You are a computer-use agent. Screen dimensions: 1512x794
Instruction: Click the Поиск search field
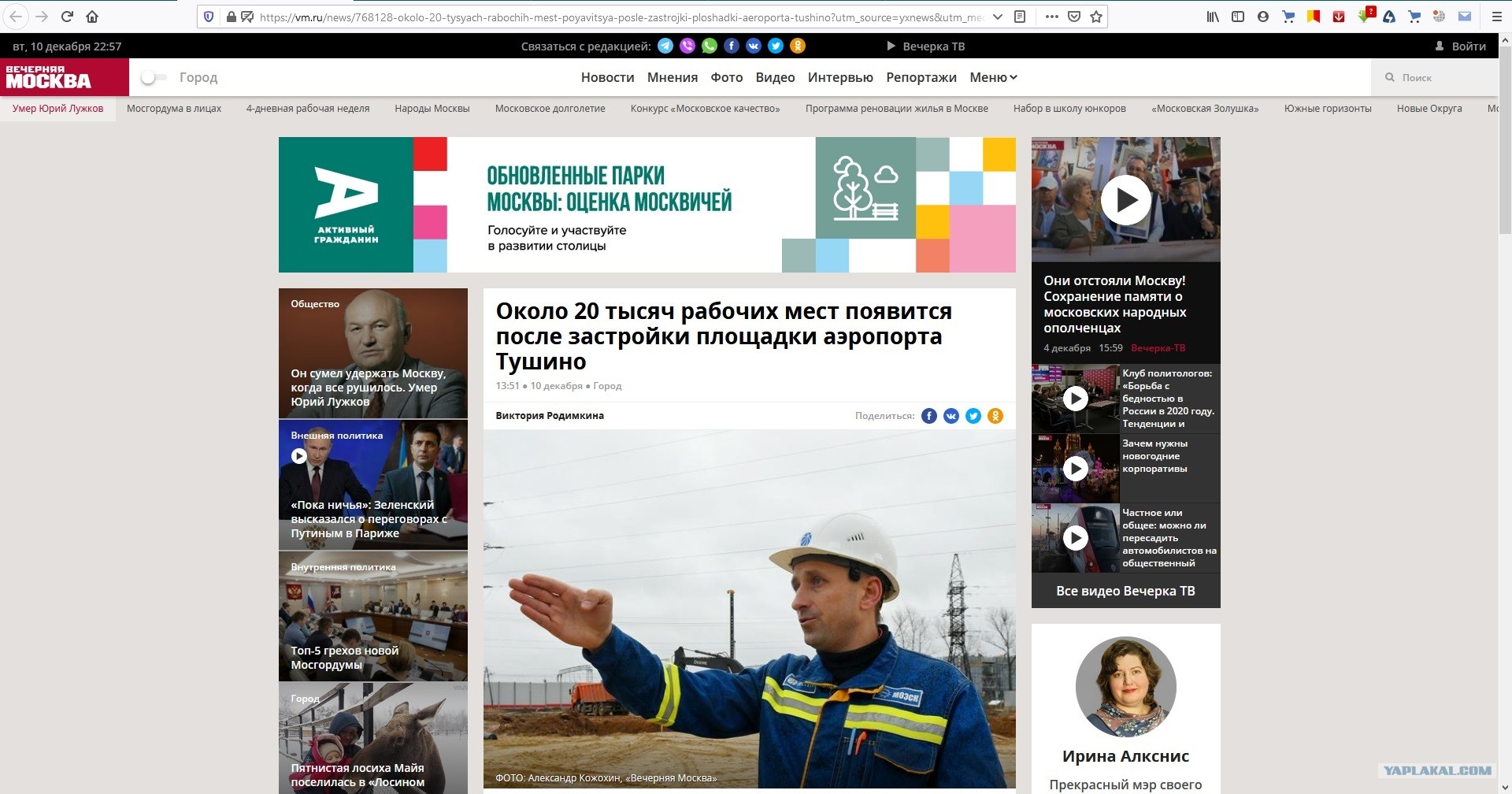(x=1441, y=77)
